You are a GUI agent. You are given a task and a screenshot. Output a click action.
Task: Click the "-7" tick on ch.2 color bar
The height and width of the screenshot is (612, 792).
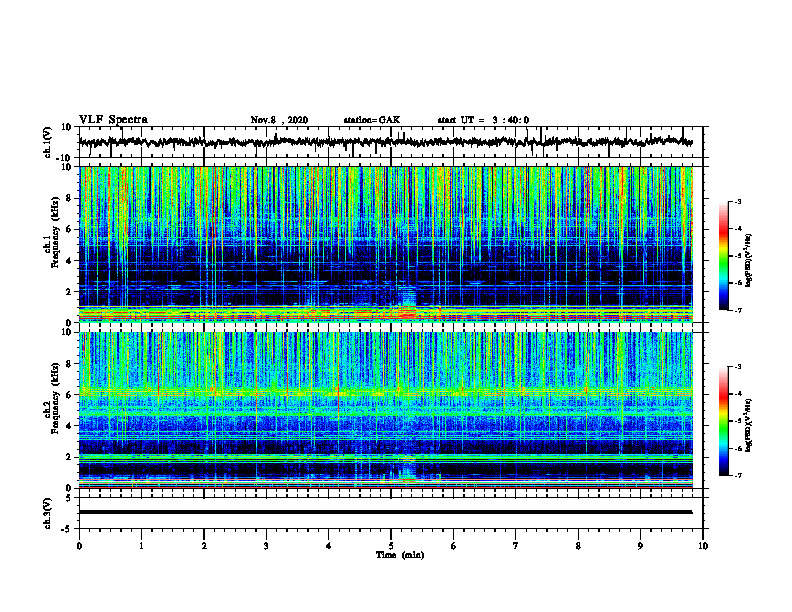[x=738, y=476]
